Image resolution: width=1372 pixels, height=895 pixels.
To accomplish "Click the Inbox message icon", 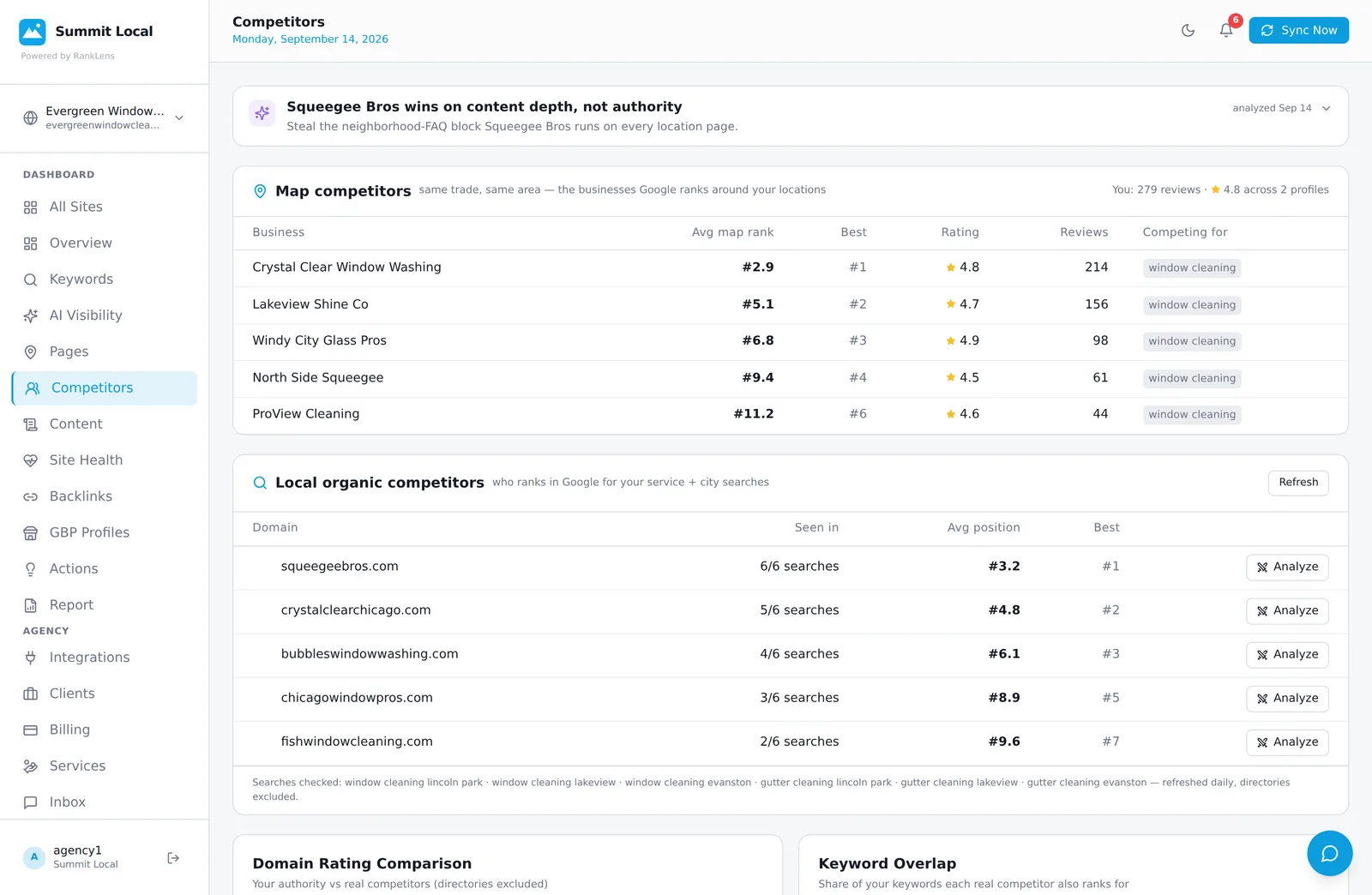I will [31, 802].
